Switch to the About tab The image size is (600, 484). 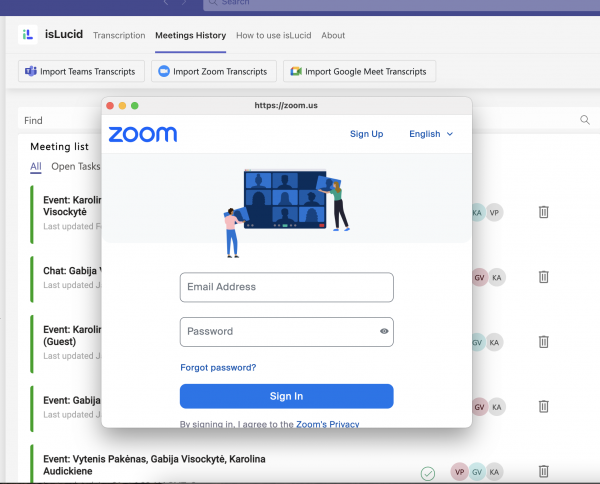pos(333,35)
